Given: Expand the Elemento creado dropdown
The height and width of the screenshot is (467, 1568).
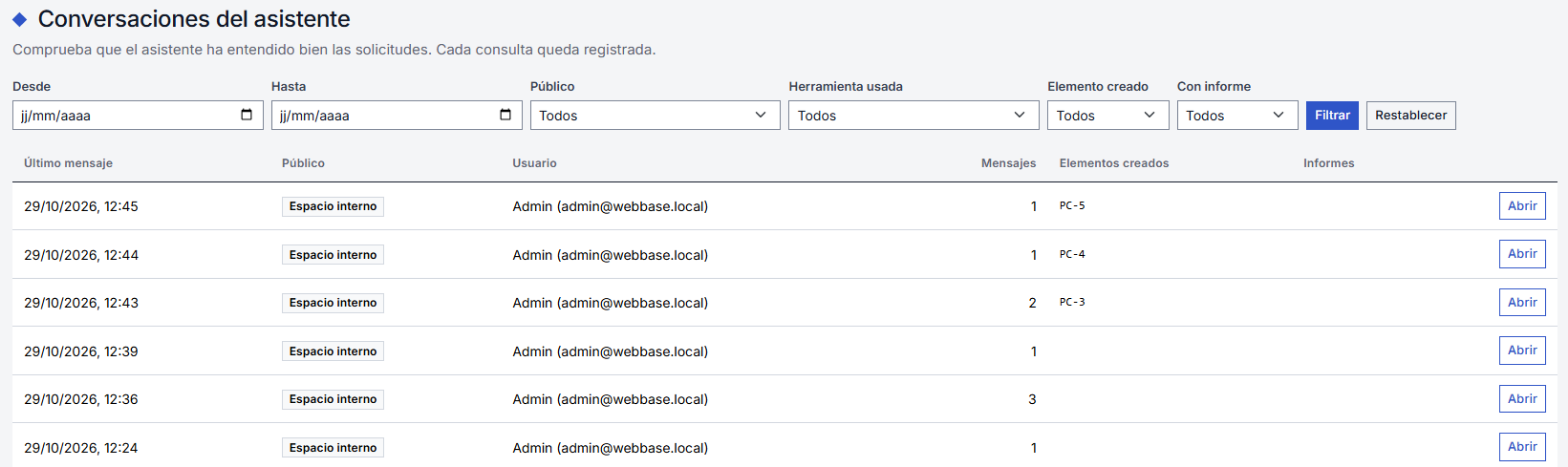Looking at the screenshot, I should pyautogui.click(x=1108, y=115).
